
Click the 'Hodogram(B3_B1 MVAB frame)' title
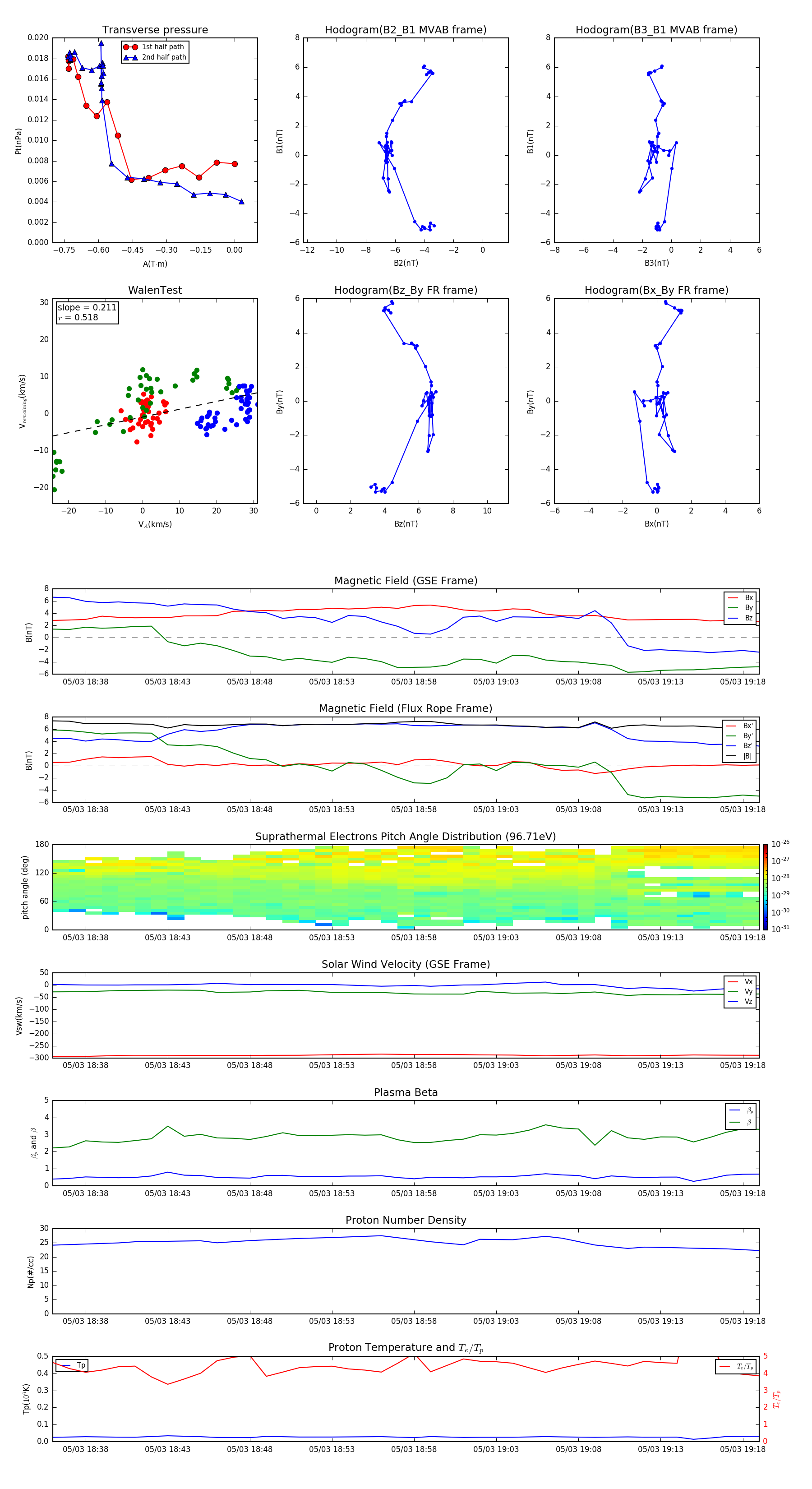pos(656,30)
